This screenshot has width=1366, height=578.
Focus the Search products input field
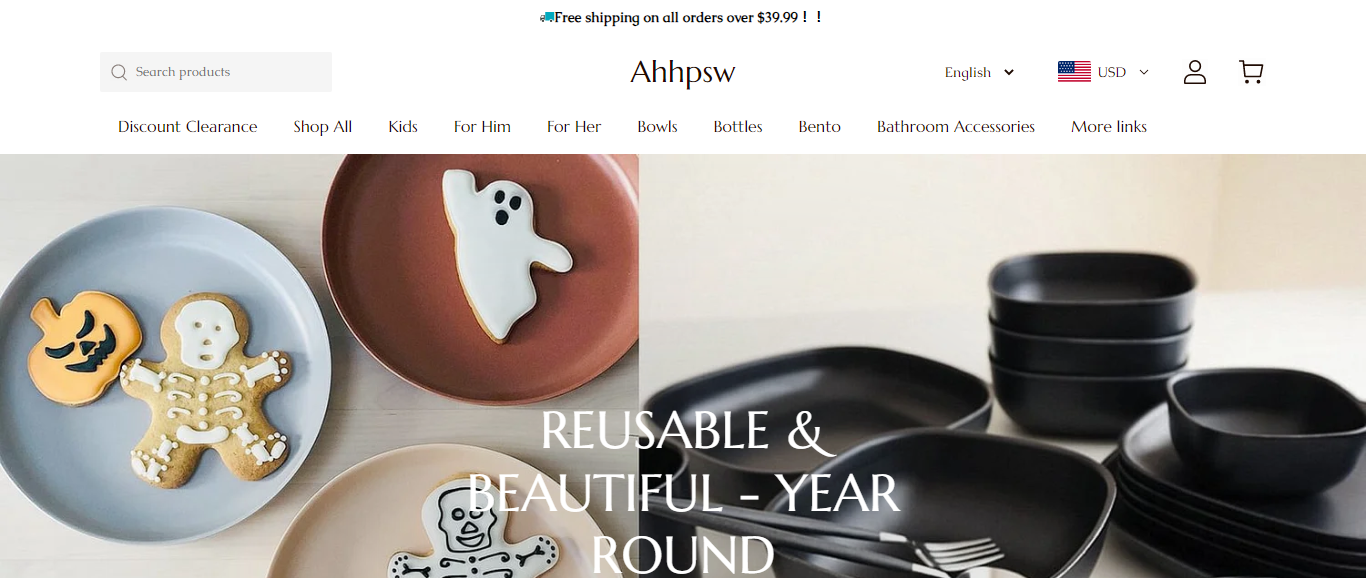pyautogui.click(x=216, y=72)
